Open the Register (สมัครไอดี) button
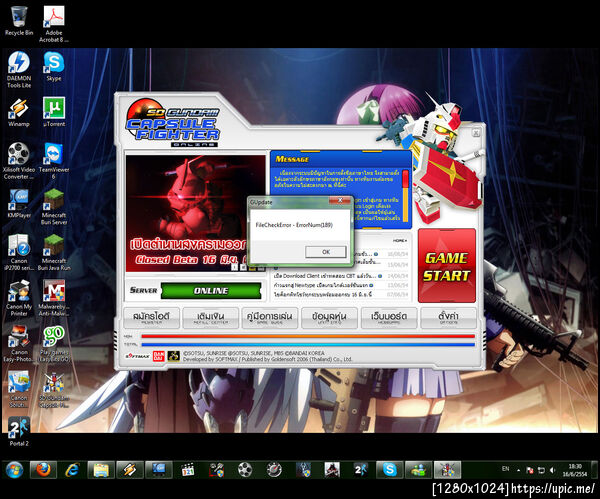This screenshot has height=499, width=600. click(x=152, y=318)
